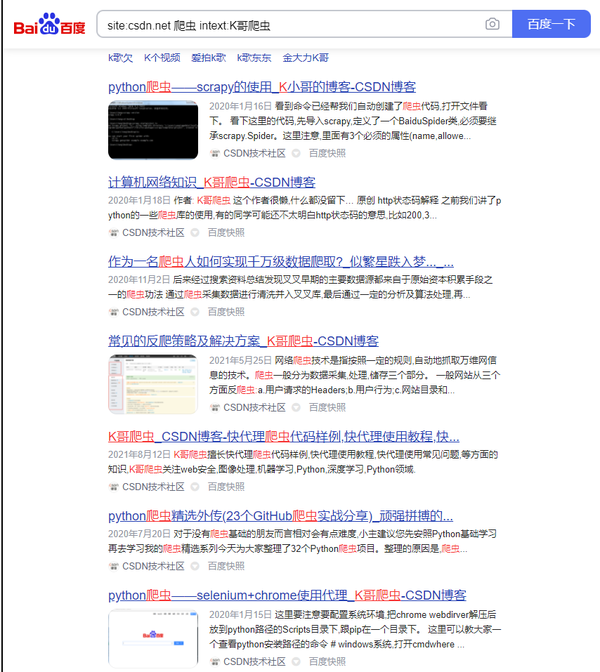
Task: Click CSDN icon under selenium result
Action: pyautogui.click(x=215, y=662)
